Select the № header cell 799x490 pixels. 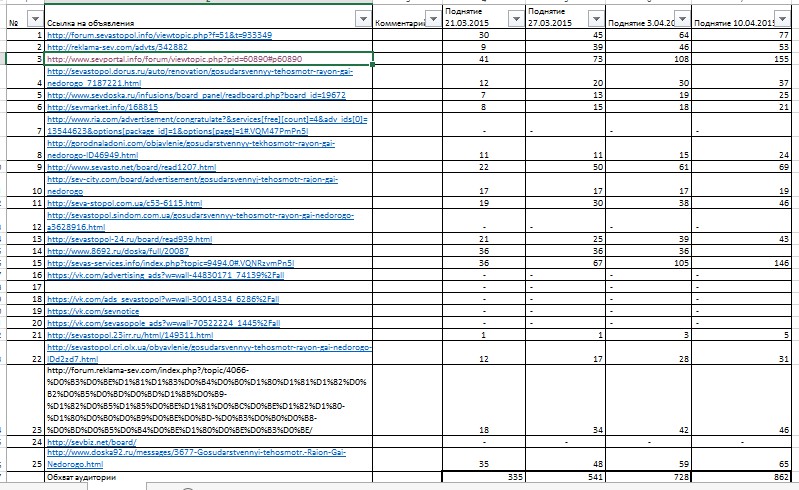(25, 17)
